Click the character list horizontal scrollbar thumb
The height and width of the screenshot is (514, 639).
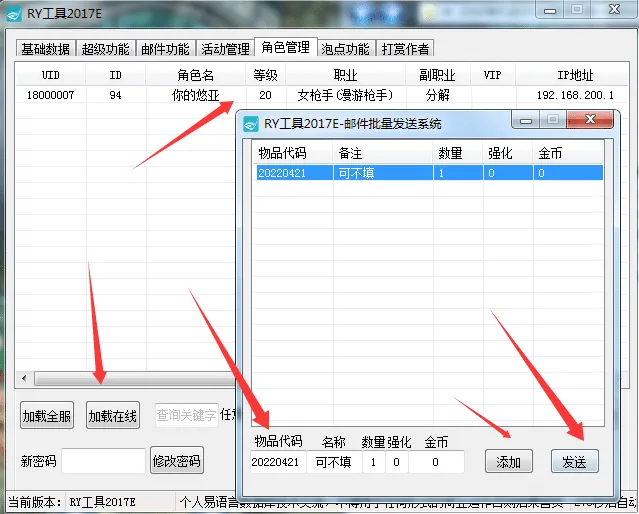pyautogui.click(x=135, y=379)
